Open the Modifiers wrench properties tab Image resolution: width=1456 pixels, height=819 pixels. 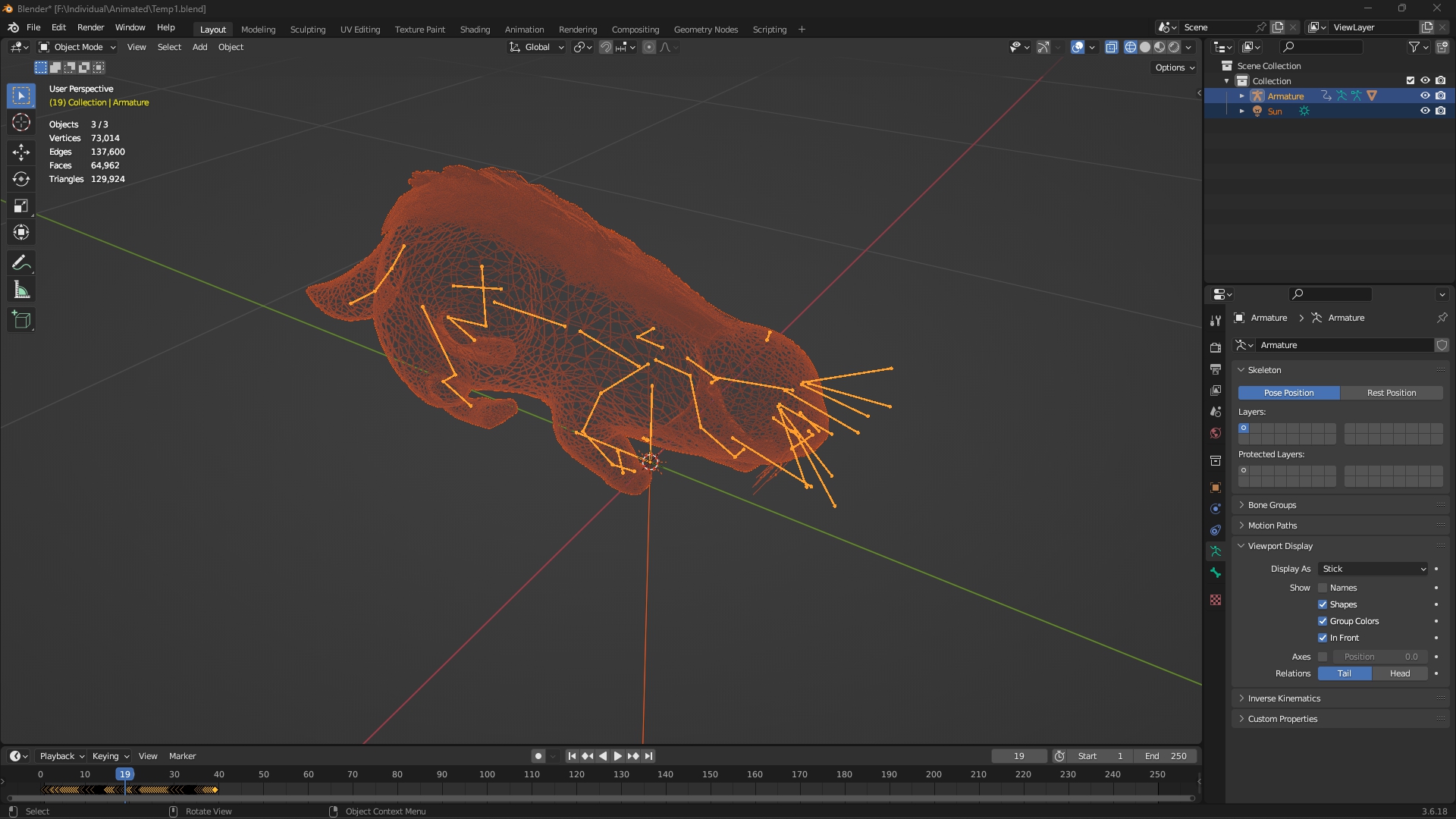(1216, 321)
